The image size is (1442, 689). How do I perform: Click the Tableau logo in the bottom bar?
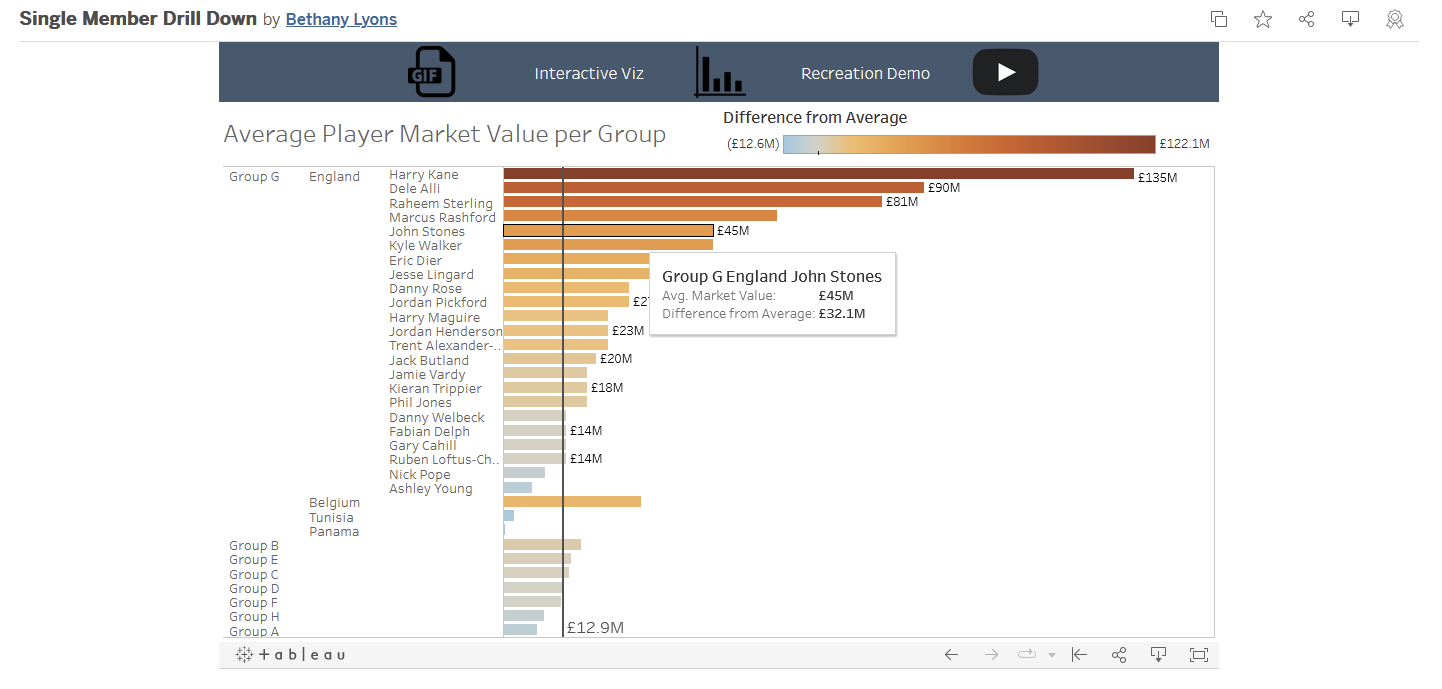pos(291,655)
